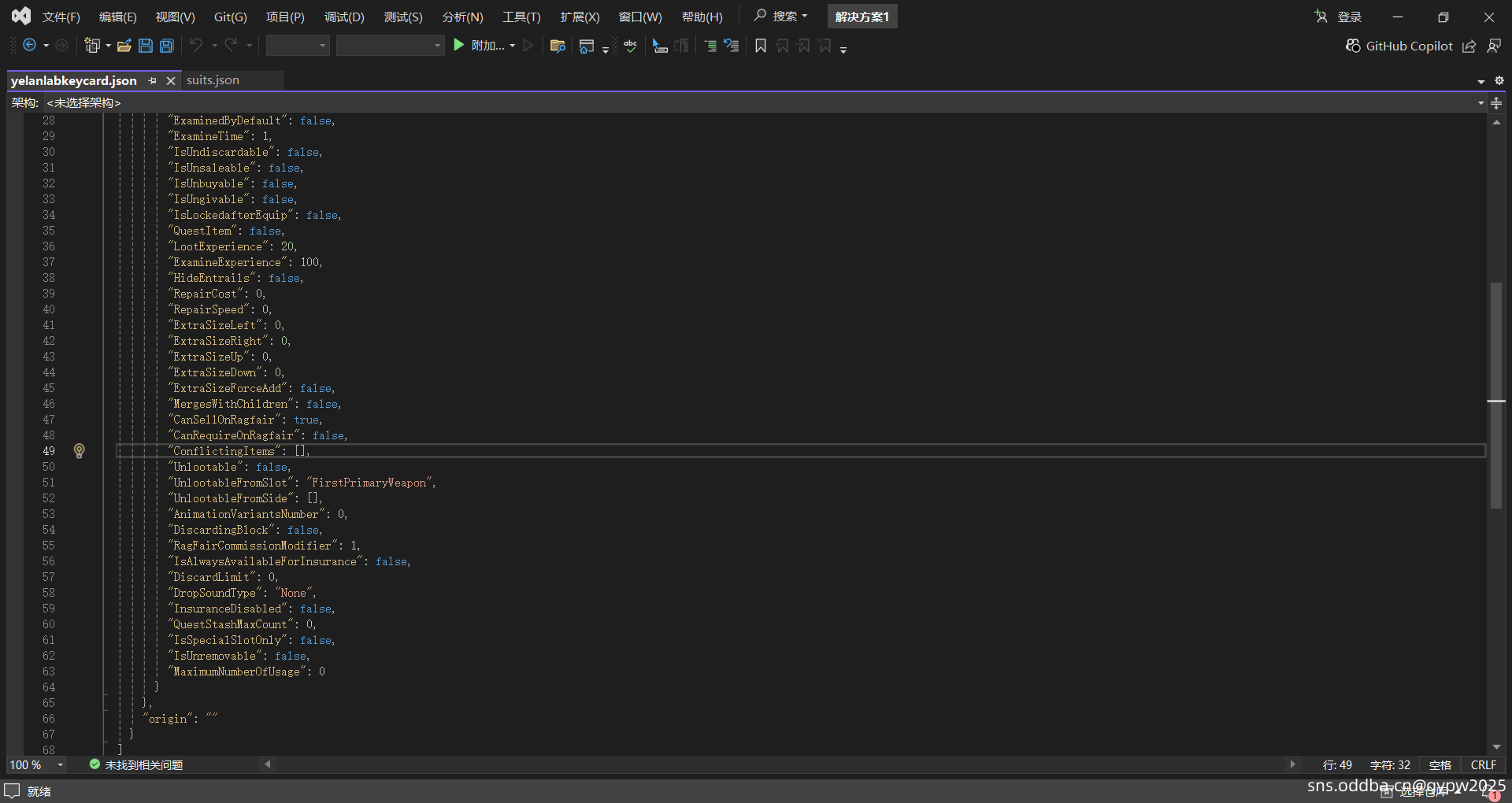Click the split editor icon on schema bar
The image size is (1512, 803).
pyautogui.click(x=1496, y=103)
